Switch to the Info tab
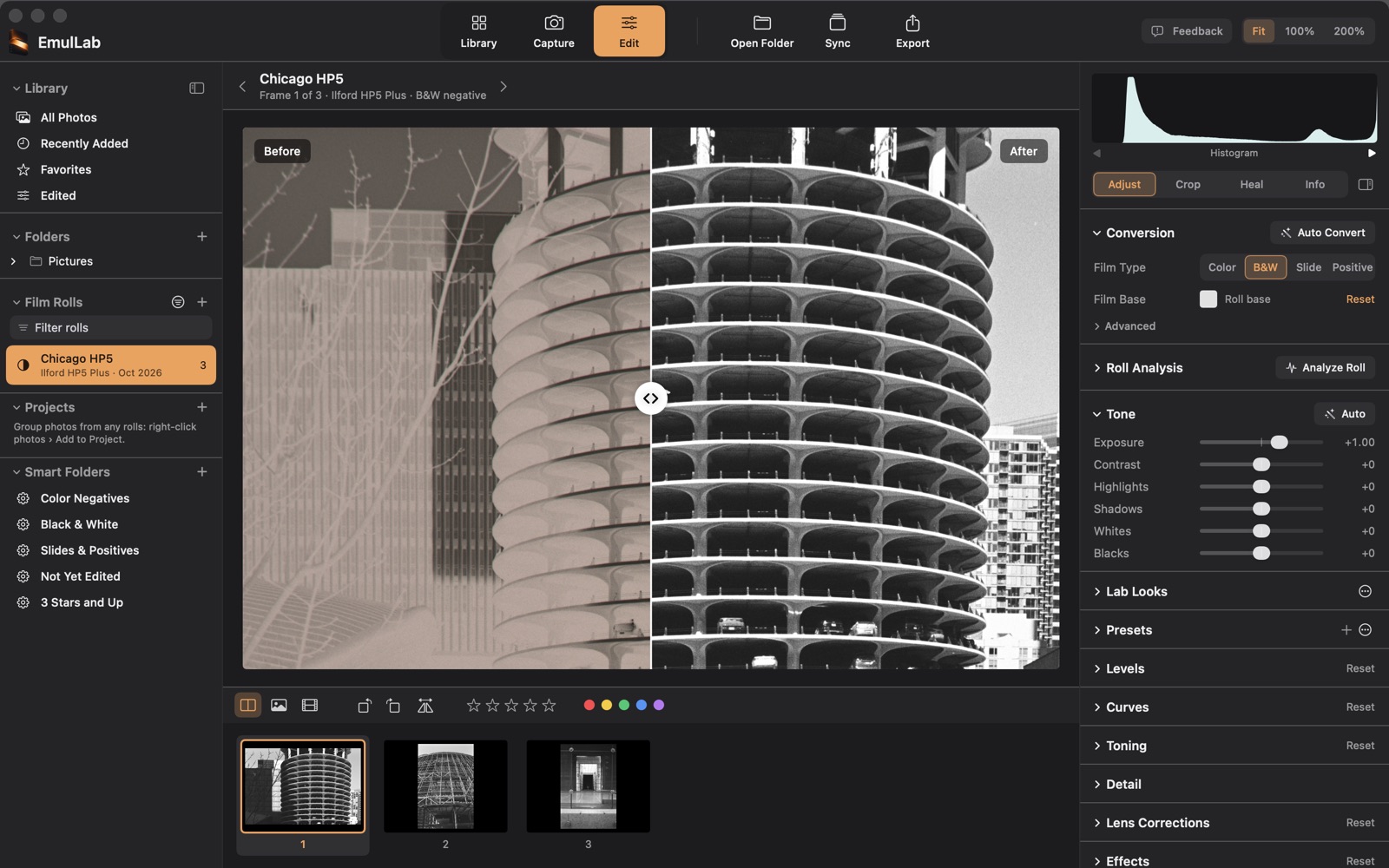 1314,184
